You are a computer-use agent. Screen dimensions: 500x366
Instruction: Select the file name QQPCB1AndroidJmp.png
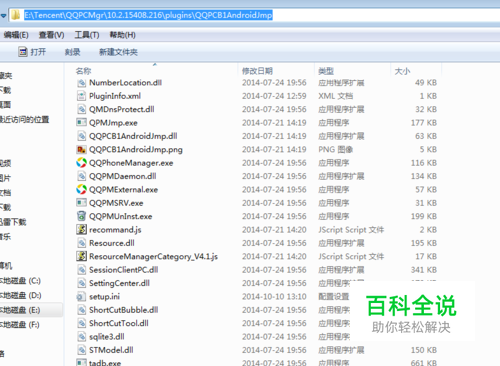click(x=136, y=149)
